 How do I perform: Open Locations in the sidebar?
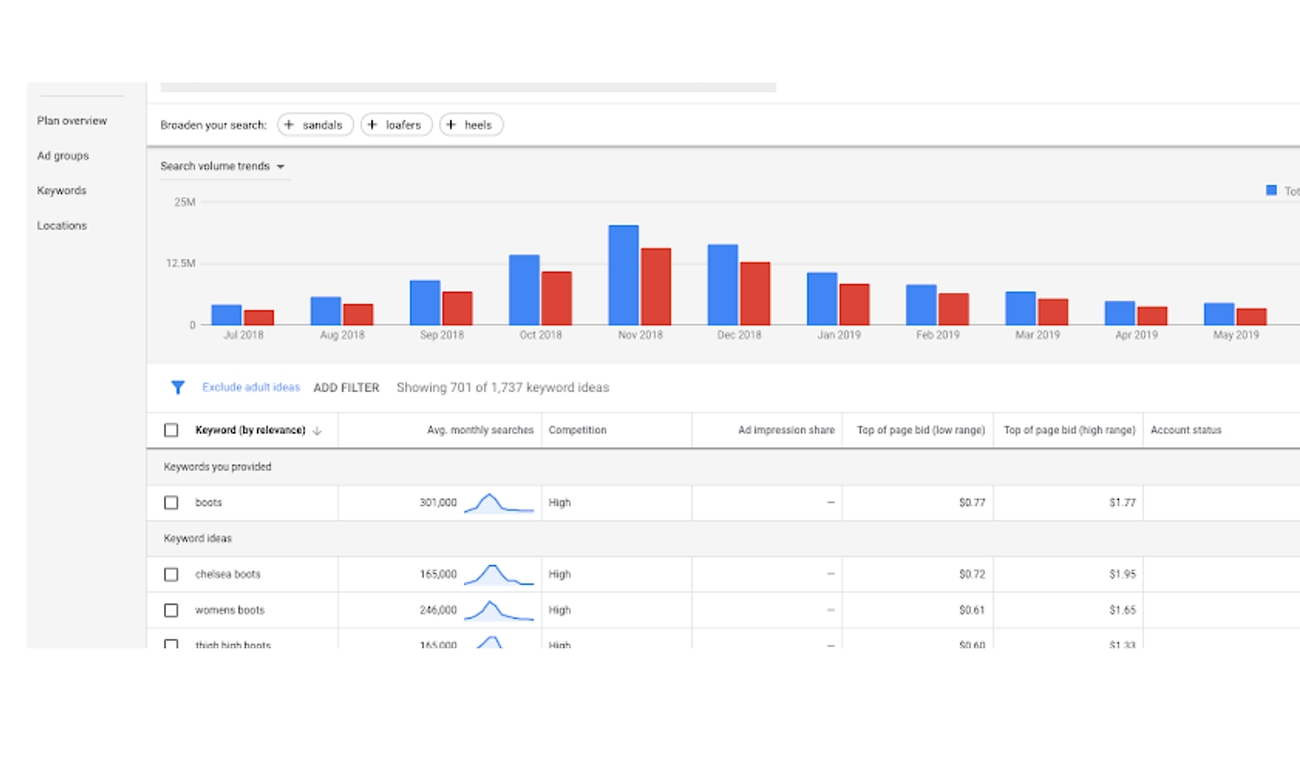(x=62, y=226)
